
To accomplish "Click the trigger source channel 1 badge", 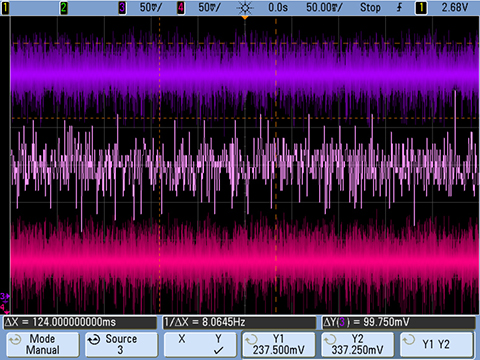I will click(421, 8).
